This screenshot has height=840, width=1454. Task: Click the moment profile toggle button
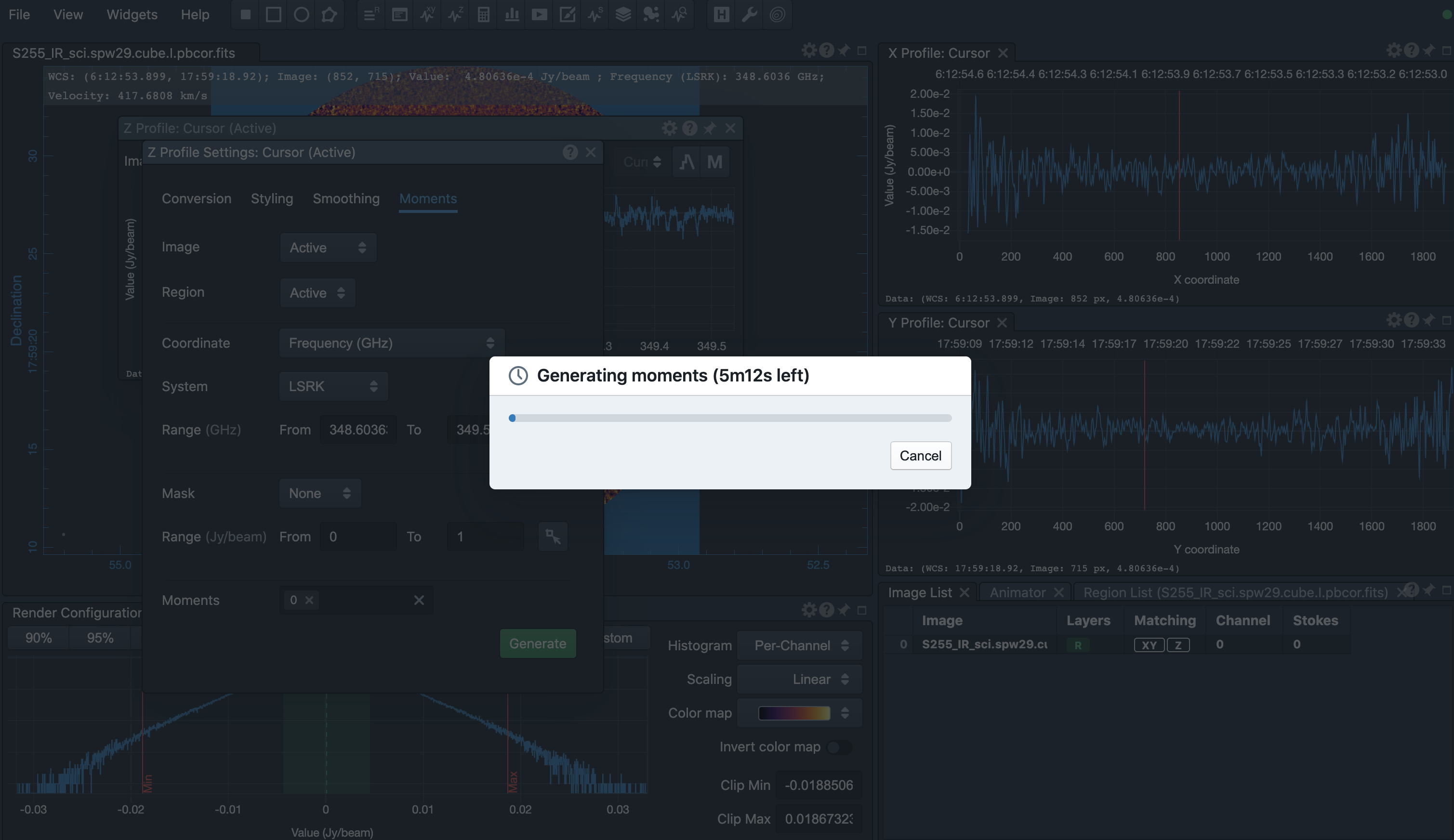[715, 162]
